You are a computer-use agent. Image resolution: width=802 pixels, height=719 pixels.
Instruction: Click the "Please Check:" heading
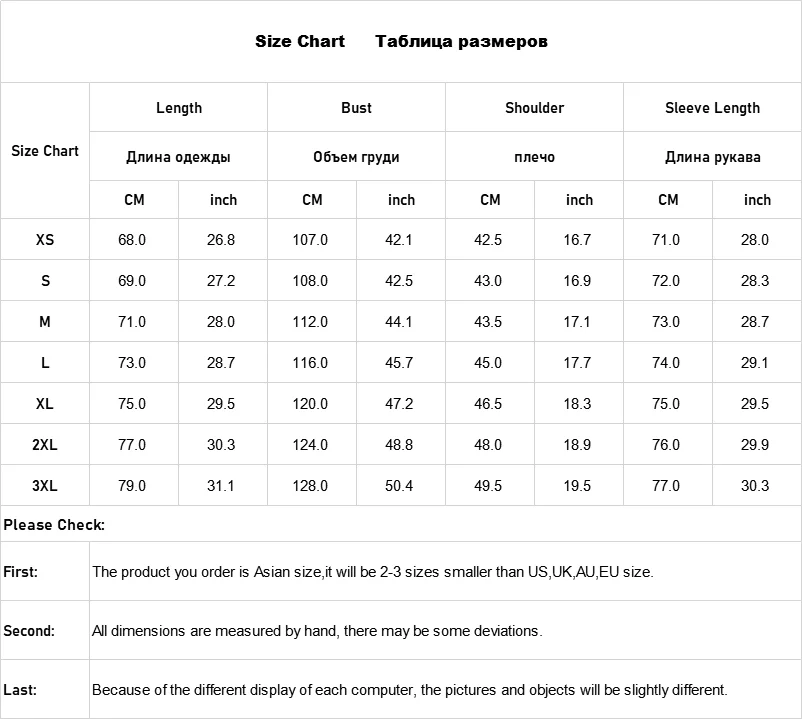coord(54,524)
